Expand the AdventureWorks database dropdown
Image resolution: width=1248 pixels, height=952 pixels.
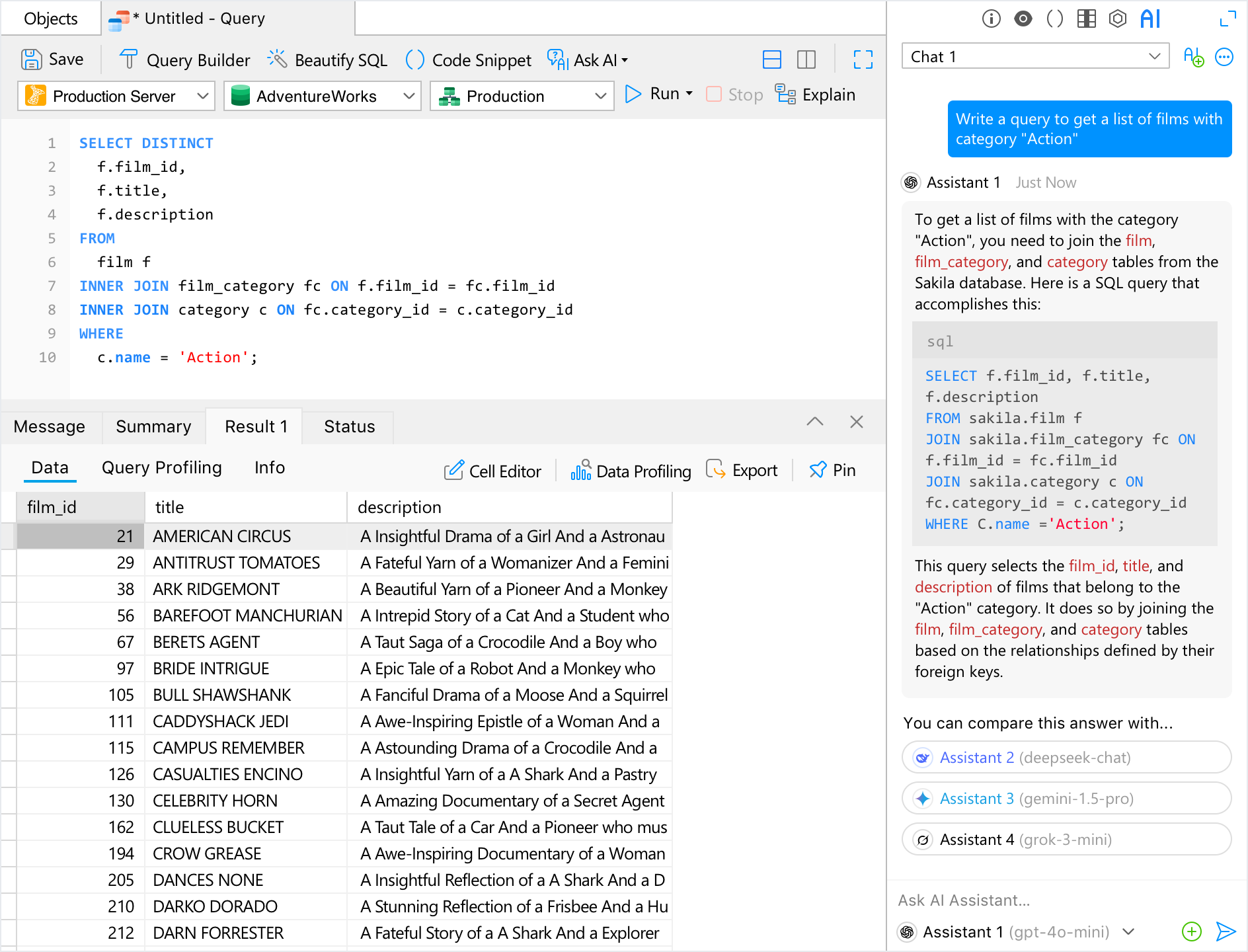click(323, 96)
